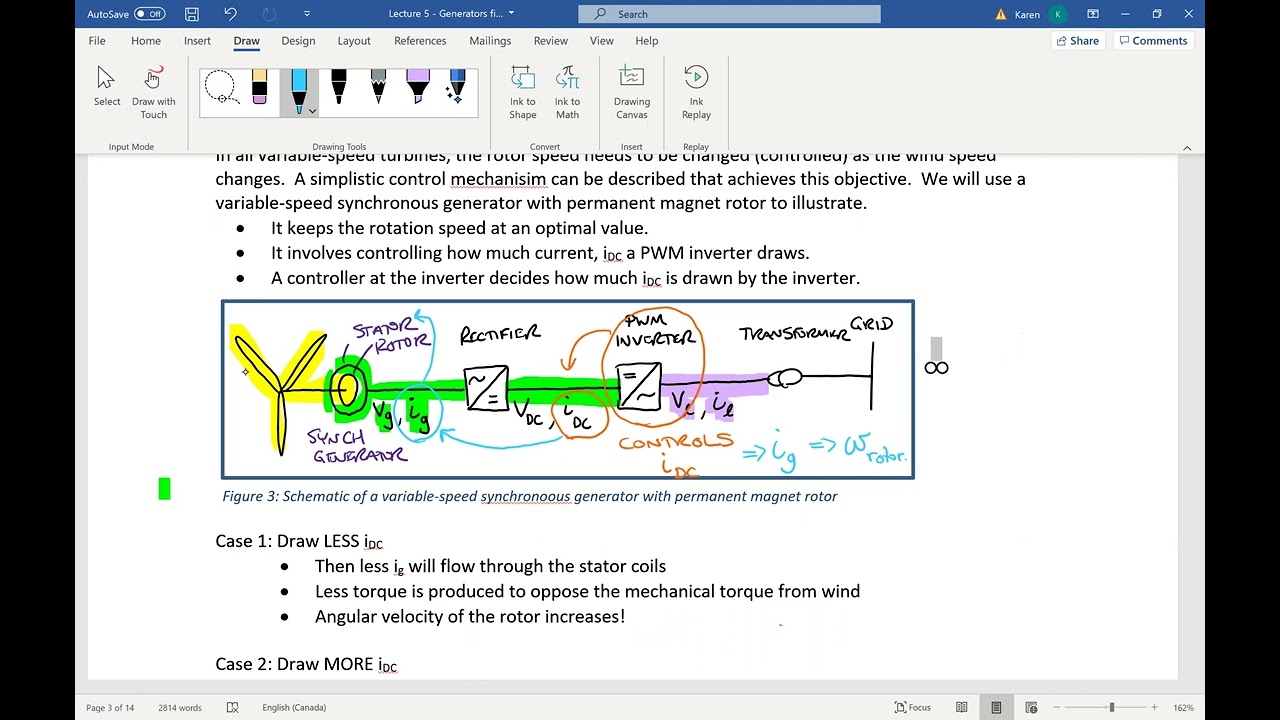The width and height of the screenshot is (1280, 720).
Task: Open the Mailings tab
Action: [x=490, y=41]
